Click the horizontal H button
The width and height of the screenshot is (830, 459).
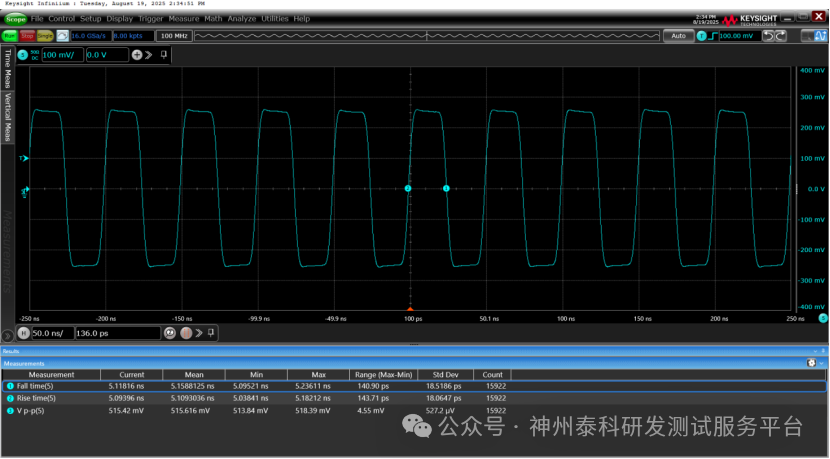[x=23, y=333]
